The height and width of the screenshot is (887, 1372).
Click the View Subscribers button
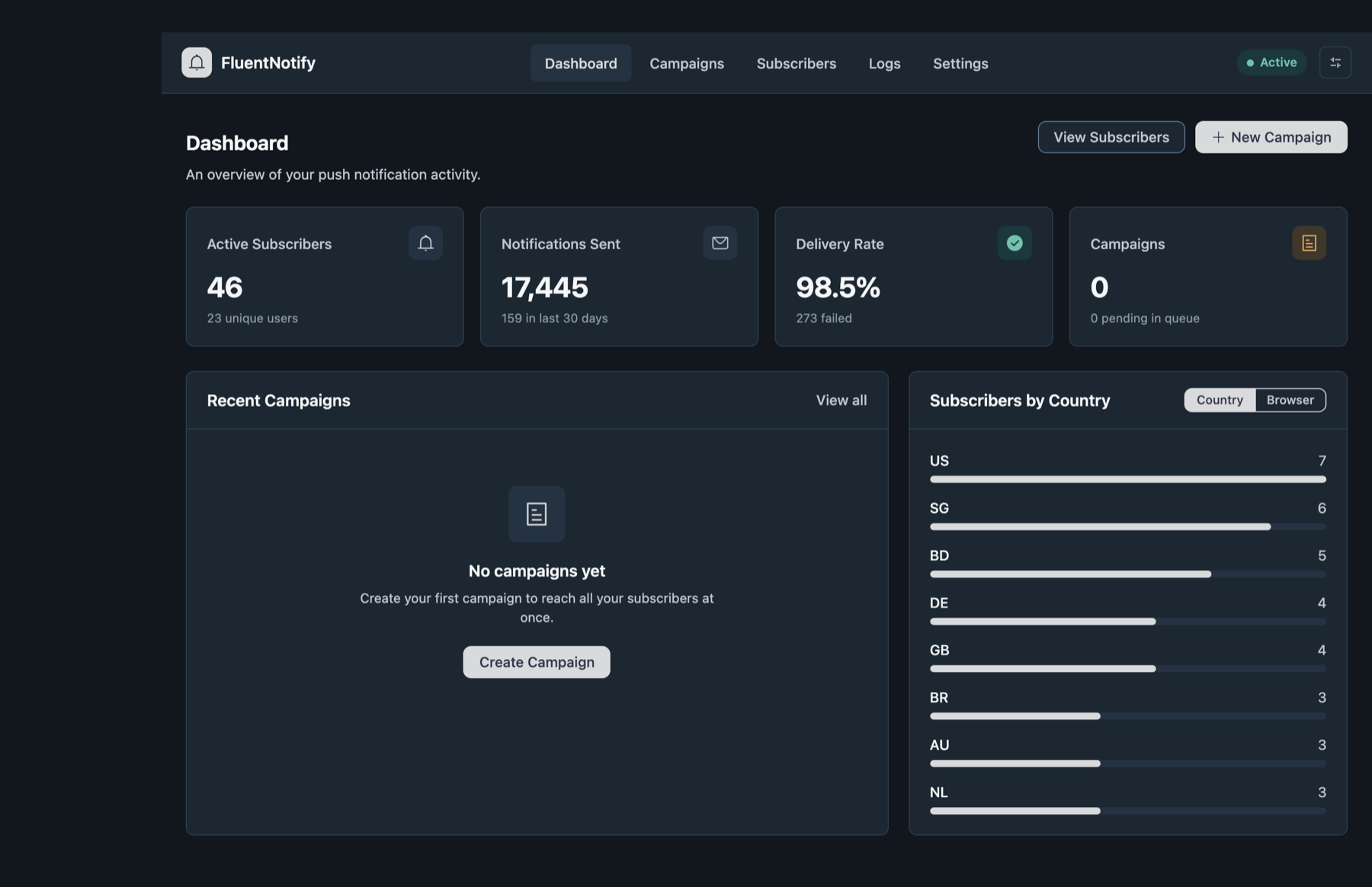[x=1111, y=137]
